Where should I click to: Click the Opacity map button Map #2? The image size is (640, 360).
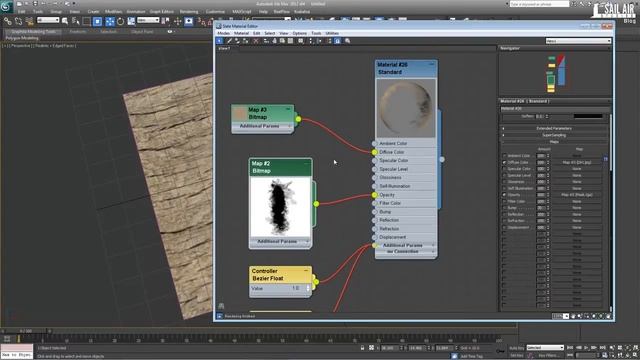pos(577,195)
